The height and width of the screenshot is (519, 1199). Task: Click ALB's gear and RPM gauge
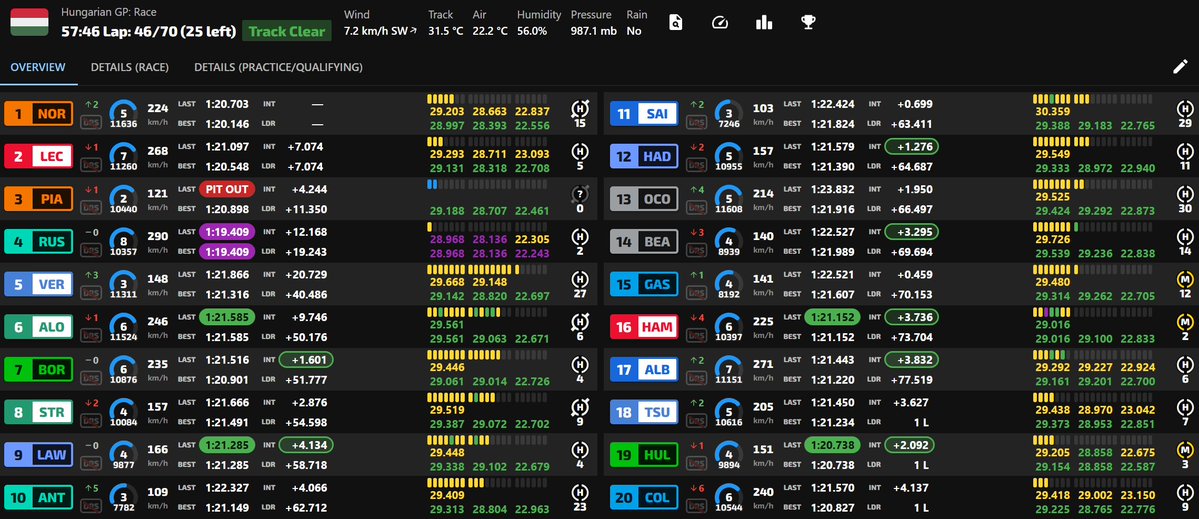coord(729,370)
